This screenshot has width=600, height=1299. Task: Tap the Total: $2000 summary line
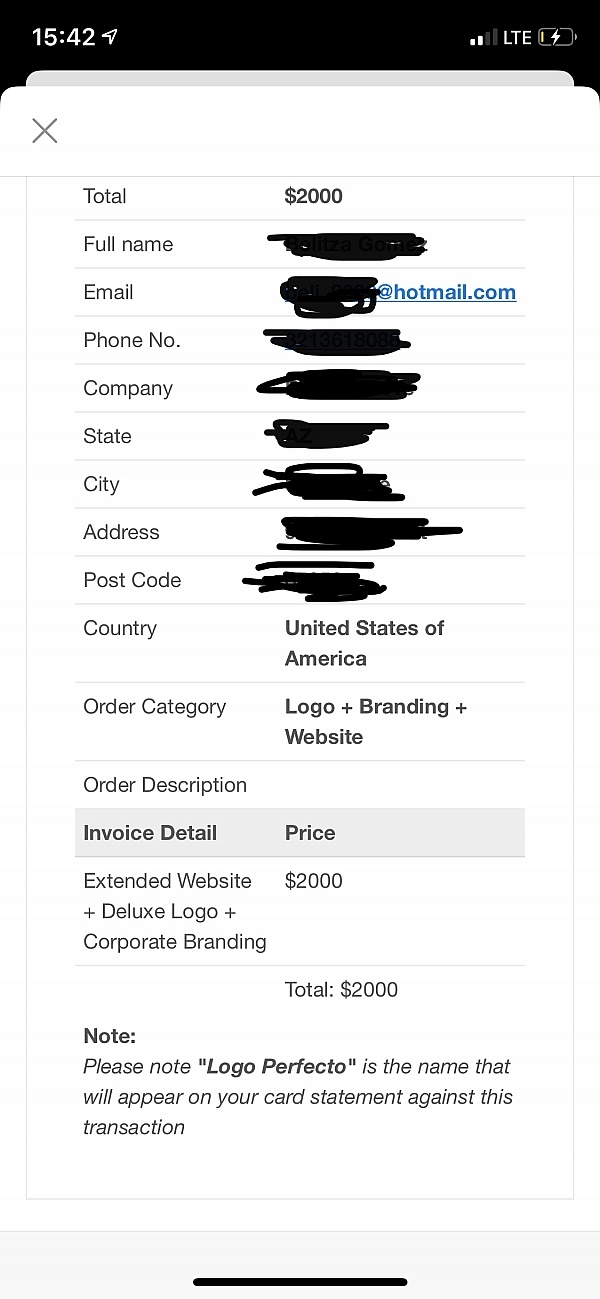pos(341,990)
